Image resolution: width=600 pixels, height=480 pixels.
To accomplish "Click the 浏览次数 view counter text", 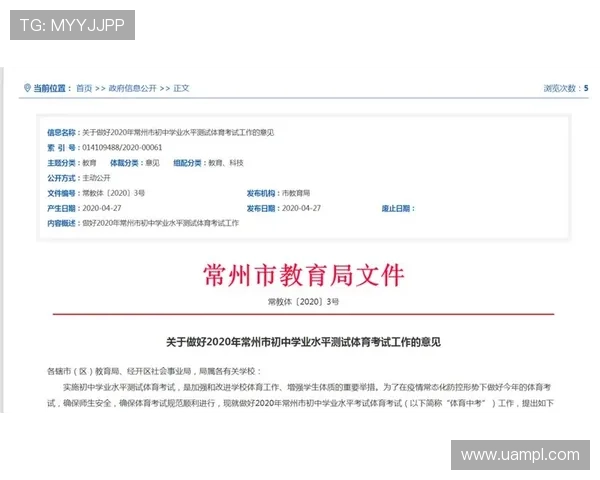I will (x=566, y=88).
